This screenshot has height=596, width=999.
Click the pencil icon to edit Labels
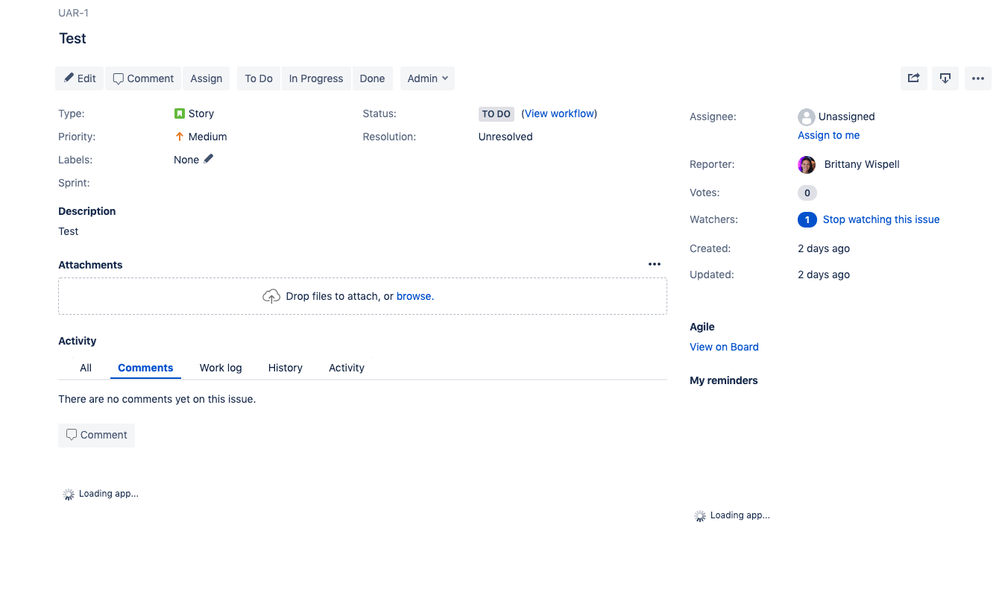[x=208, y=159]
